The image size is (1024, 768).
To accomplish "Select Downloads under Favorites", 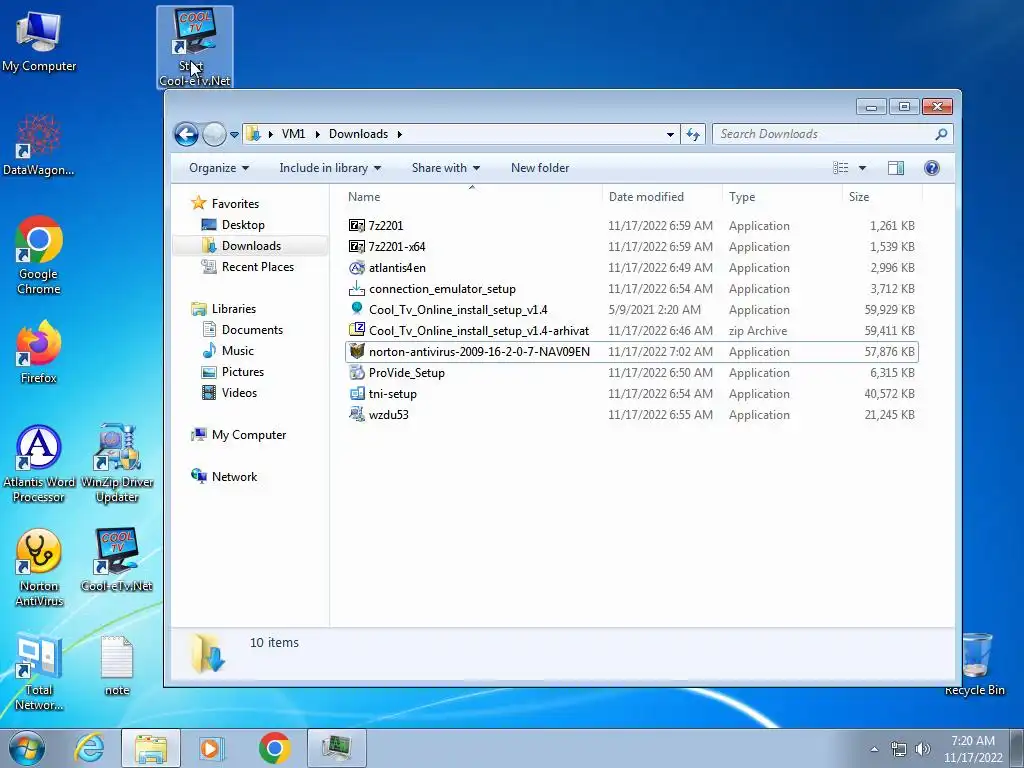I will (251, 246).
